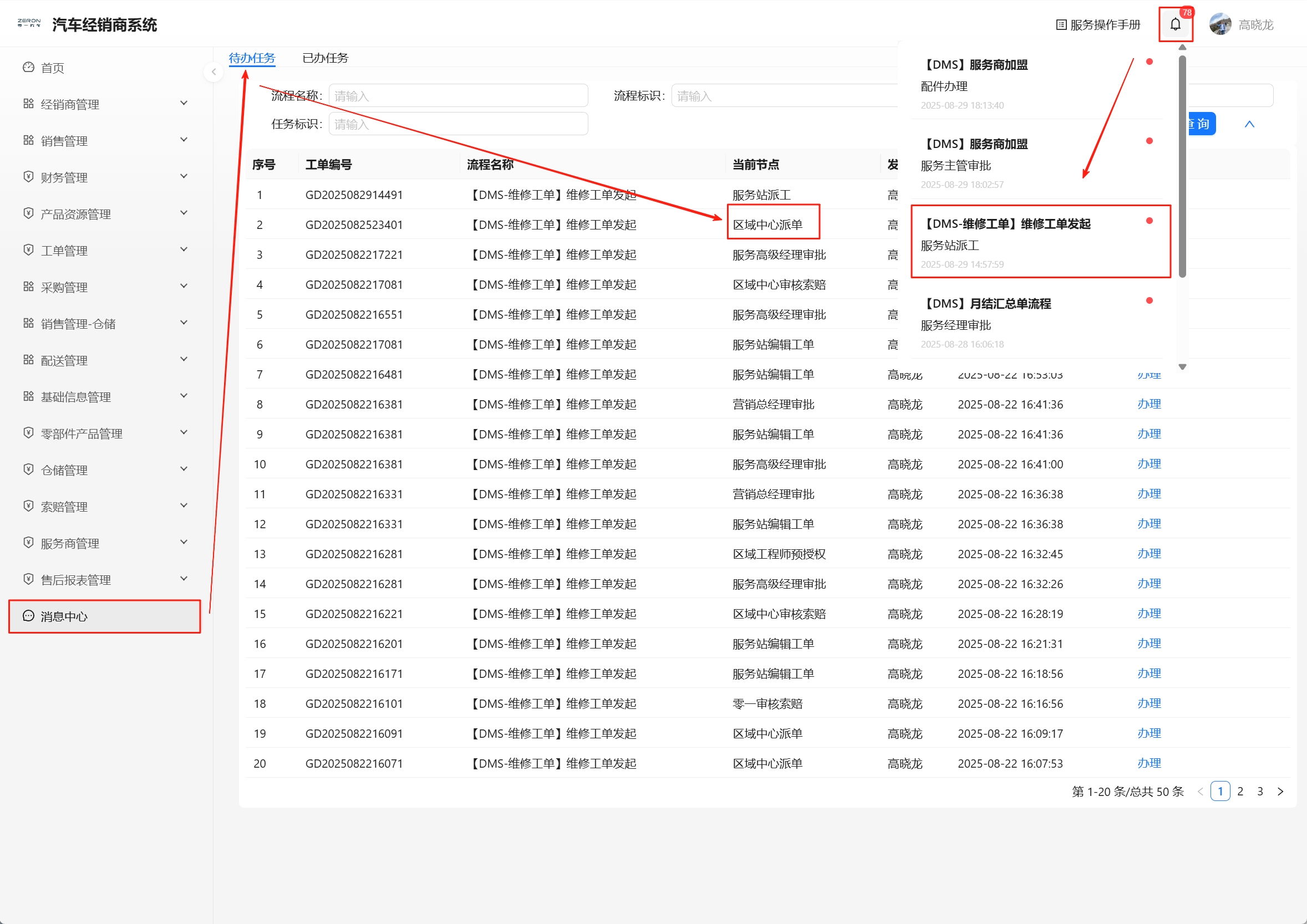
Task: Click the 财务管理 shield icon
Action: pyautogui.click(x=28, y=177)
